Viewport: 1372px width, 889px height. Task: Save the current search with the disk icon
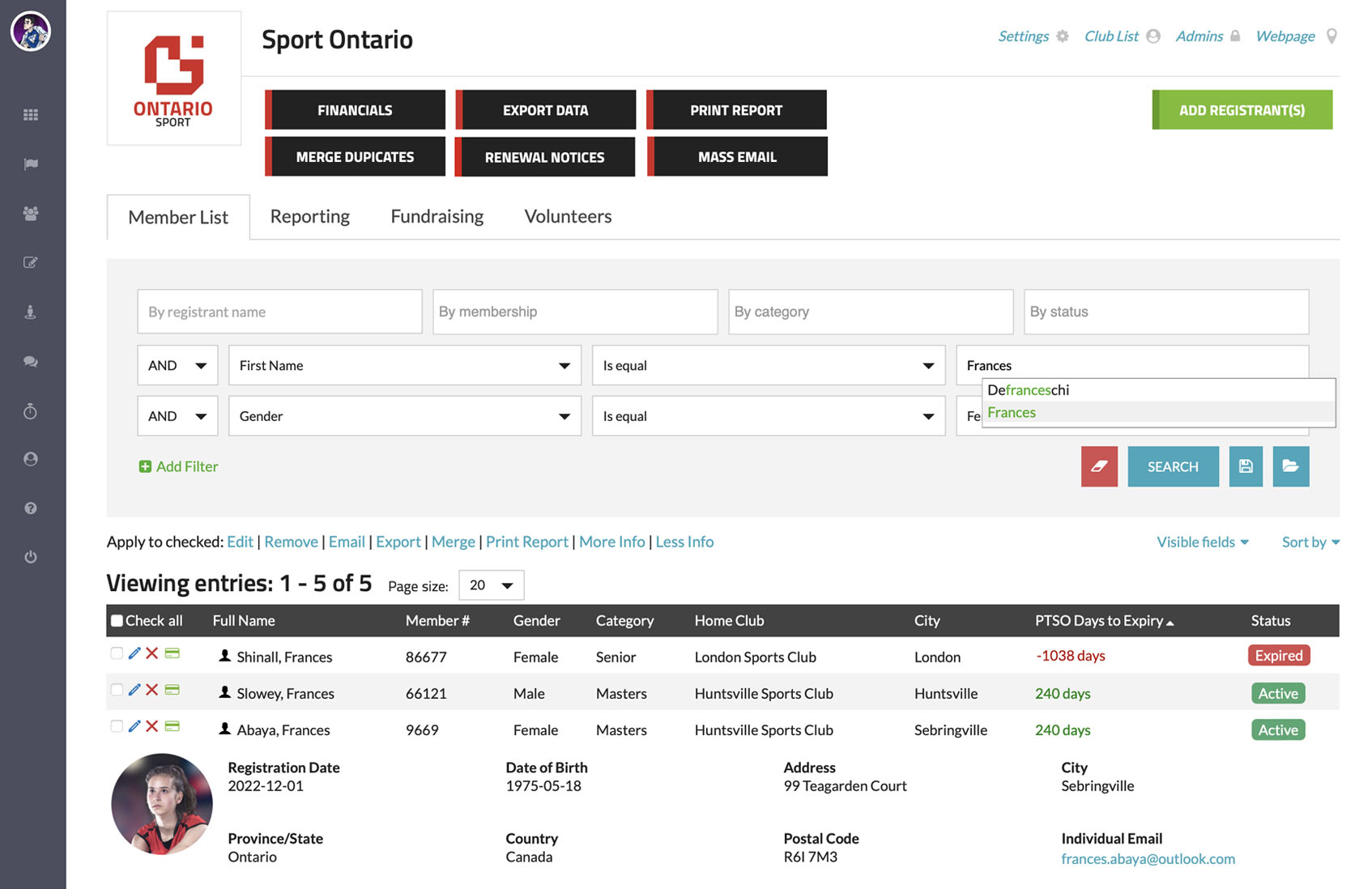(1246, 466)
